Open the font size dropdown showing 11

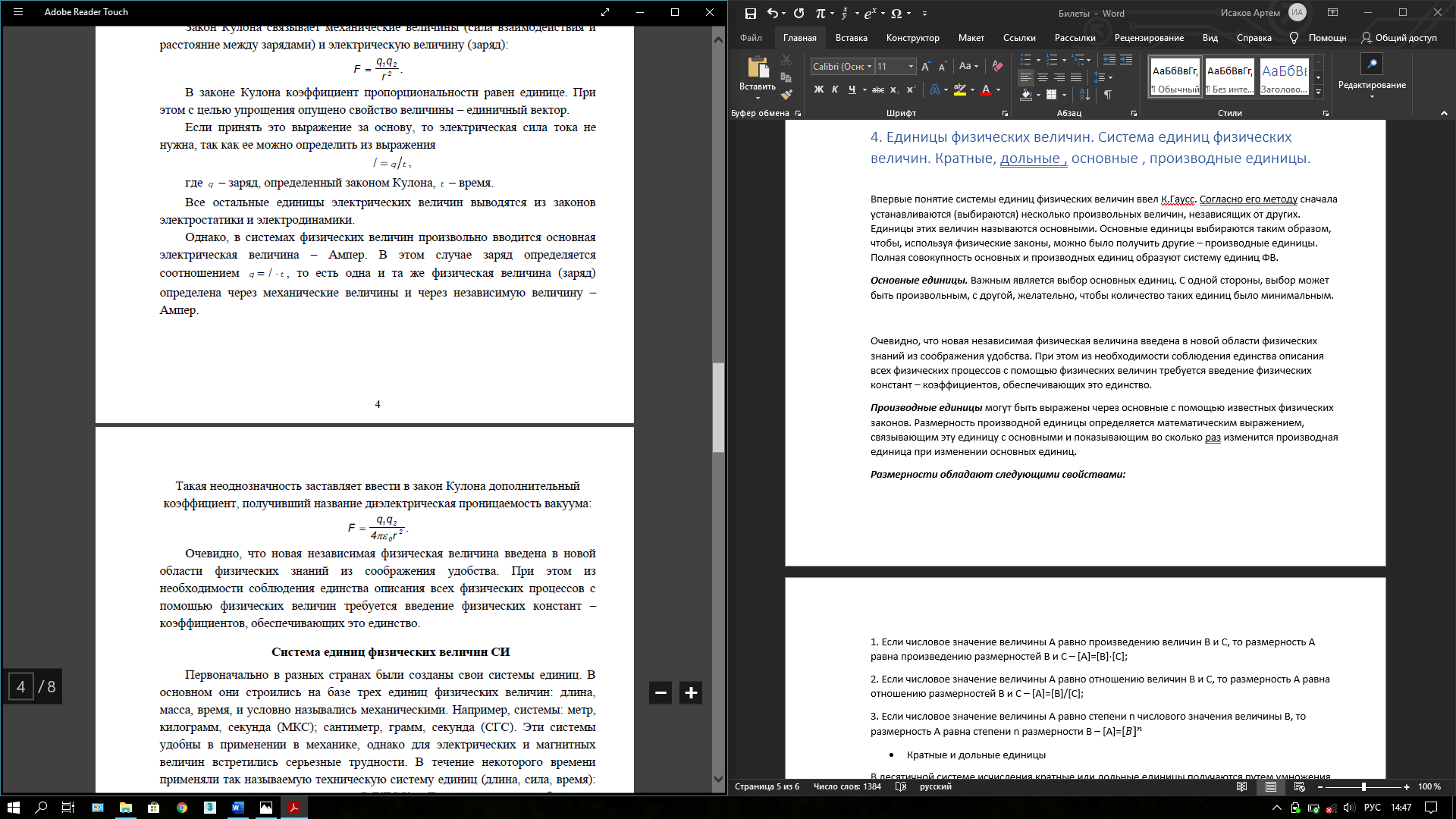click(x=911, y=67)
